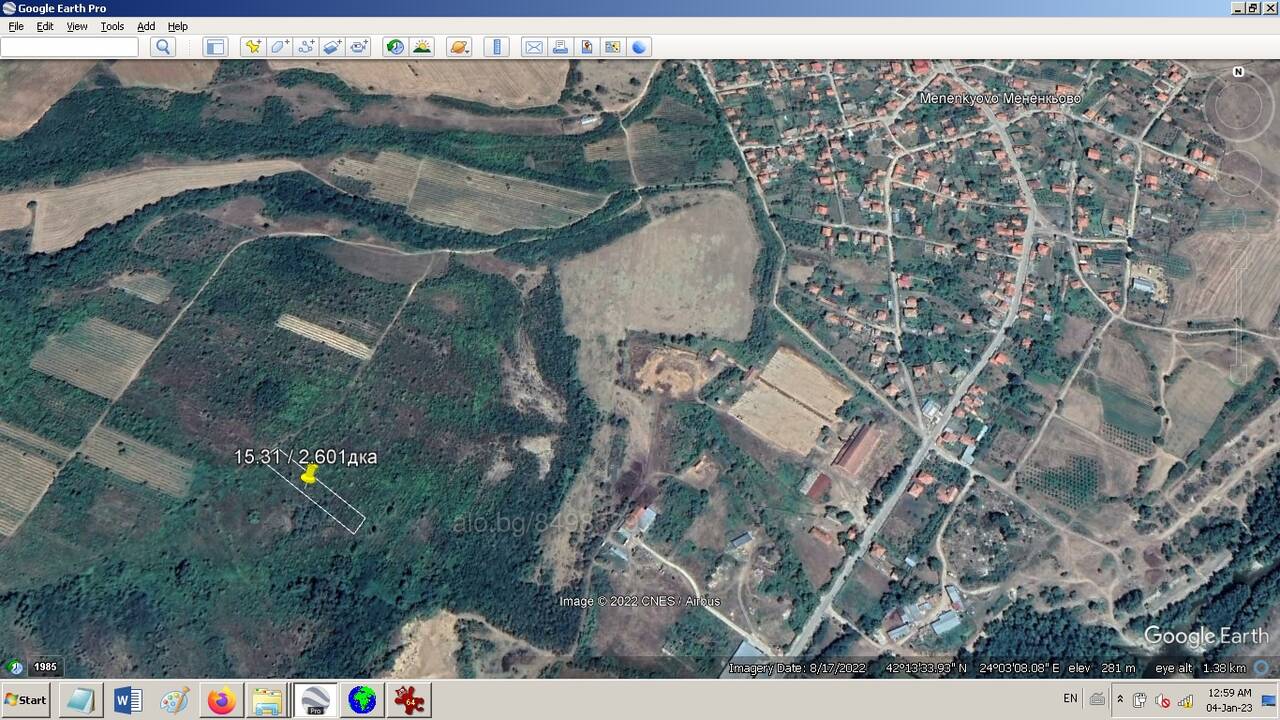Open the red 64 app taskbar icon

tap(409, 700)
